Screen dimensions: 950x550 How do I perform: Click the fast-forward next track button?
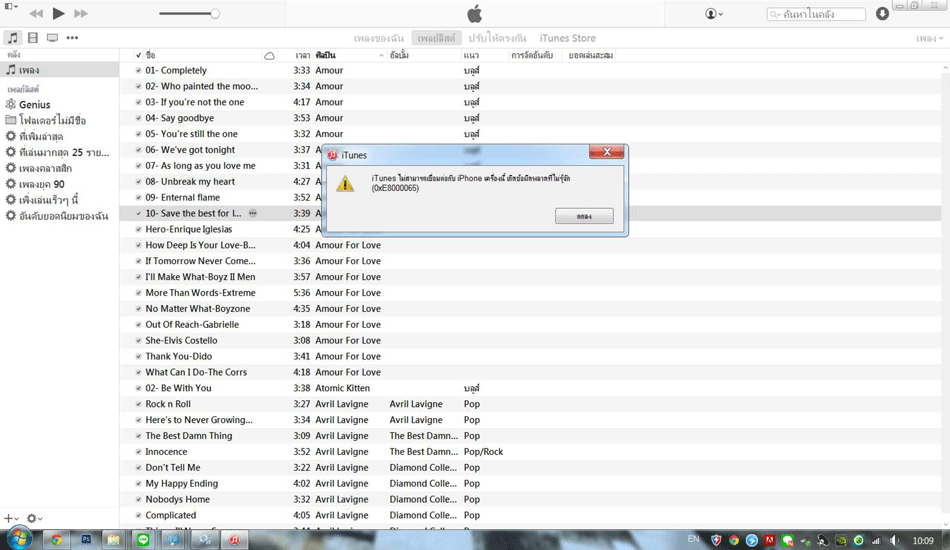[x=81, y=13]
